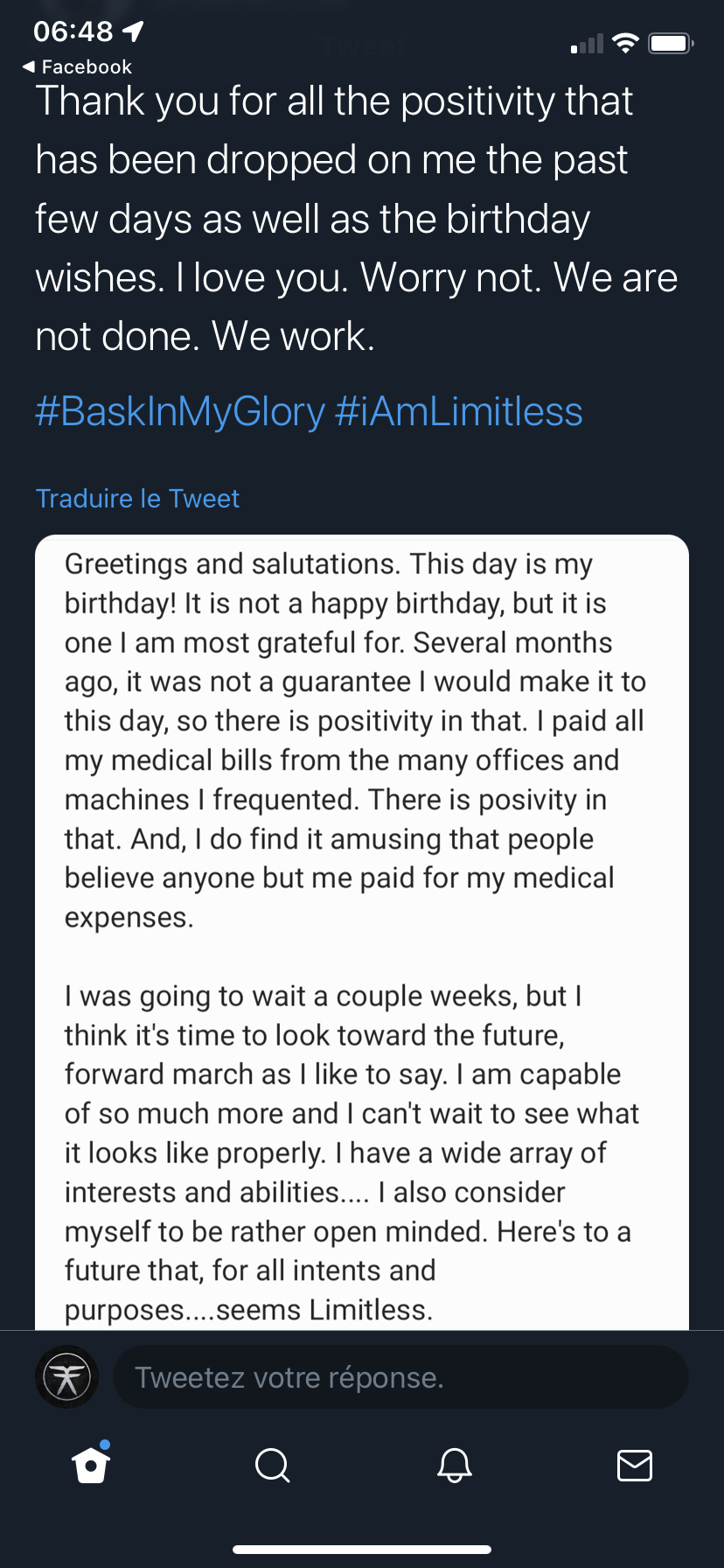Tap the 06:48 clock in status bar

click(73, 31)
